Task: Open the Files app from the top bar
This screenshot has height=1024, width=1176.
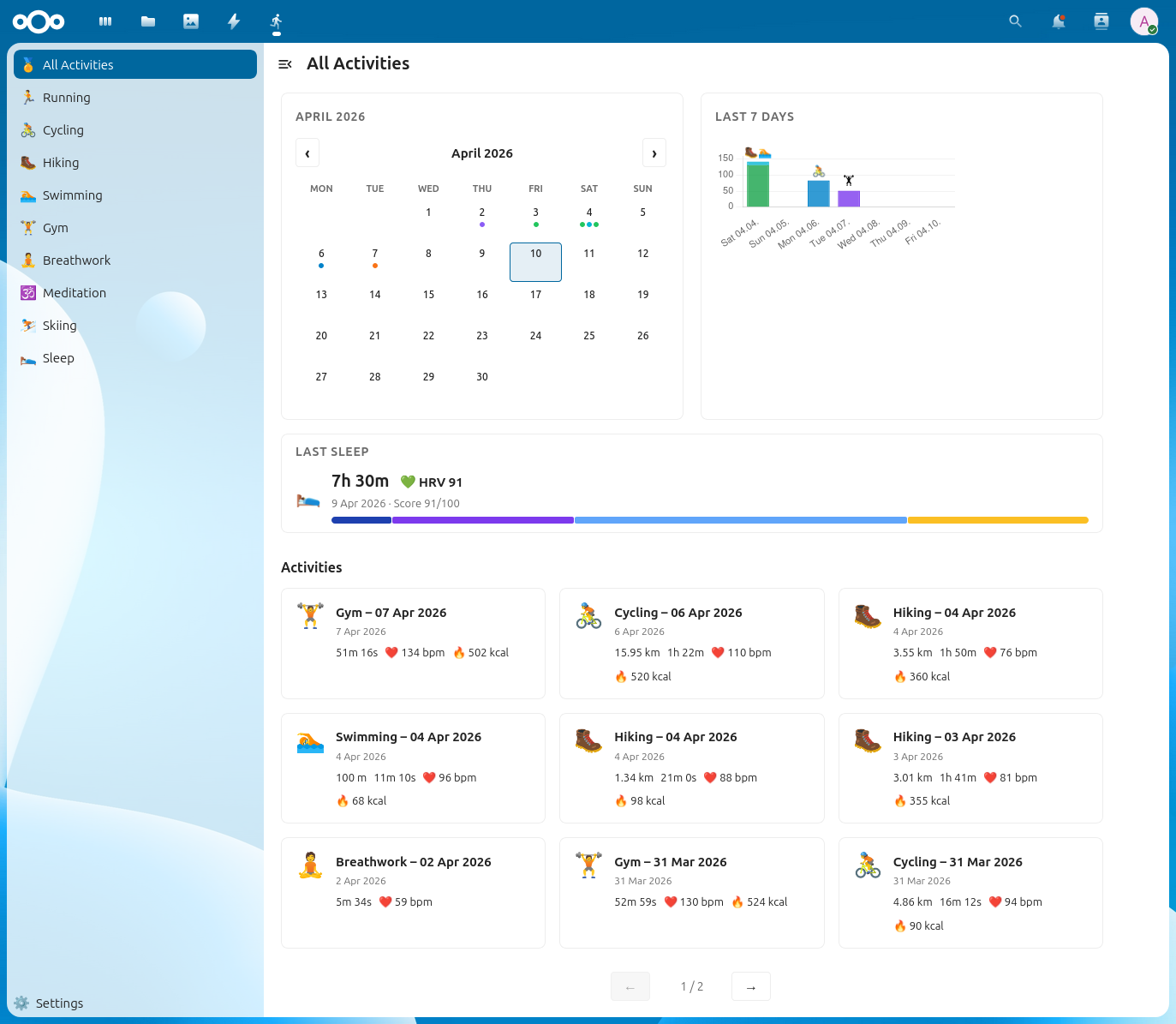Action: [147, 21]
